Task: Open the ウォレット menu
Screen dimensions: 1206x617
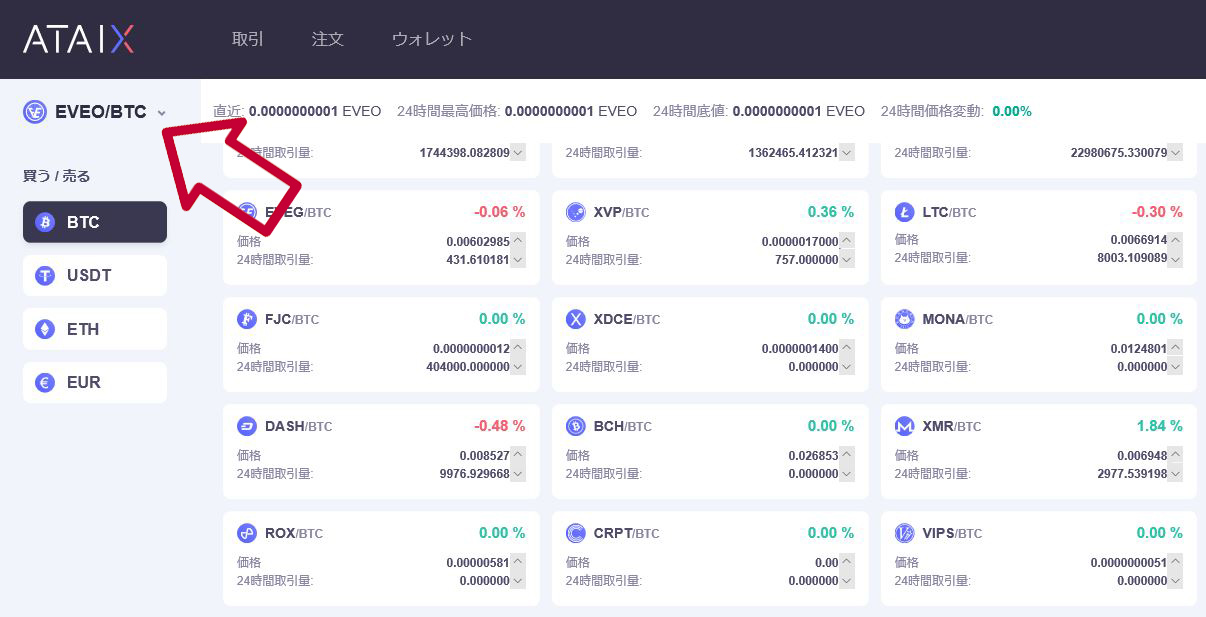Action: (x=431, y=39)
